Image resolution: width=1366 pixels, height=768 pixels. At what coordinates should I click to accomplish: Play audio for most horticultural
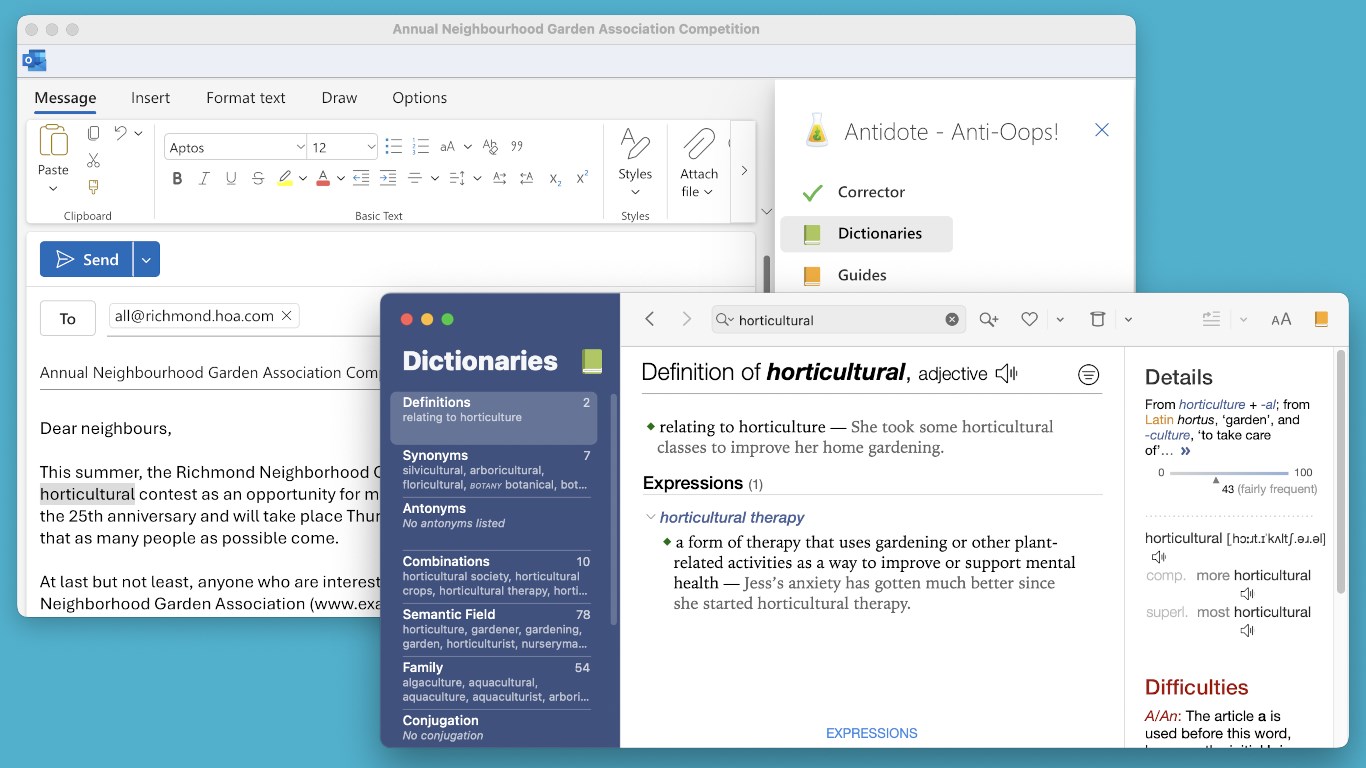click(x=1247, y=631)
